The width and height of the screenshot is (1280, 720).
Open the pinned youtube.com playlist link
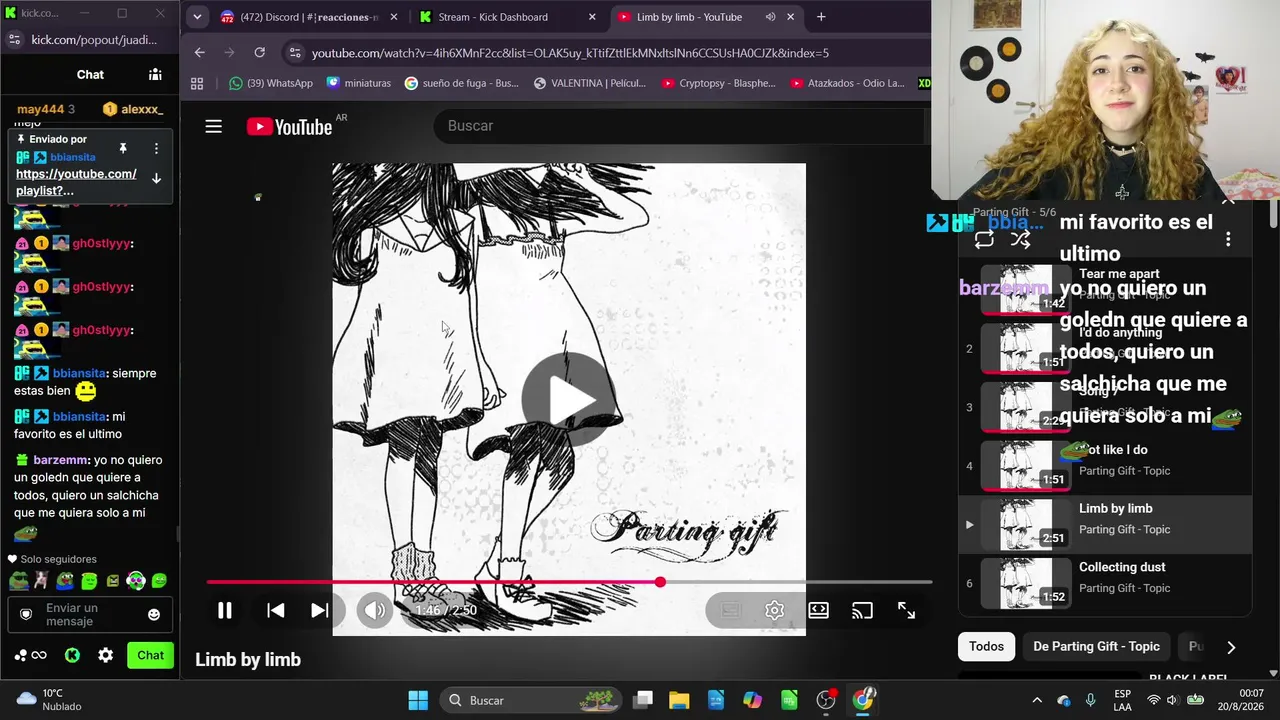pos(76,182)
